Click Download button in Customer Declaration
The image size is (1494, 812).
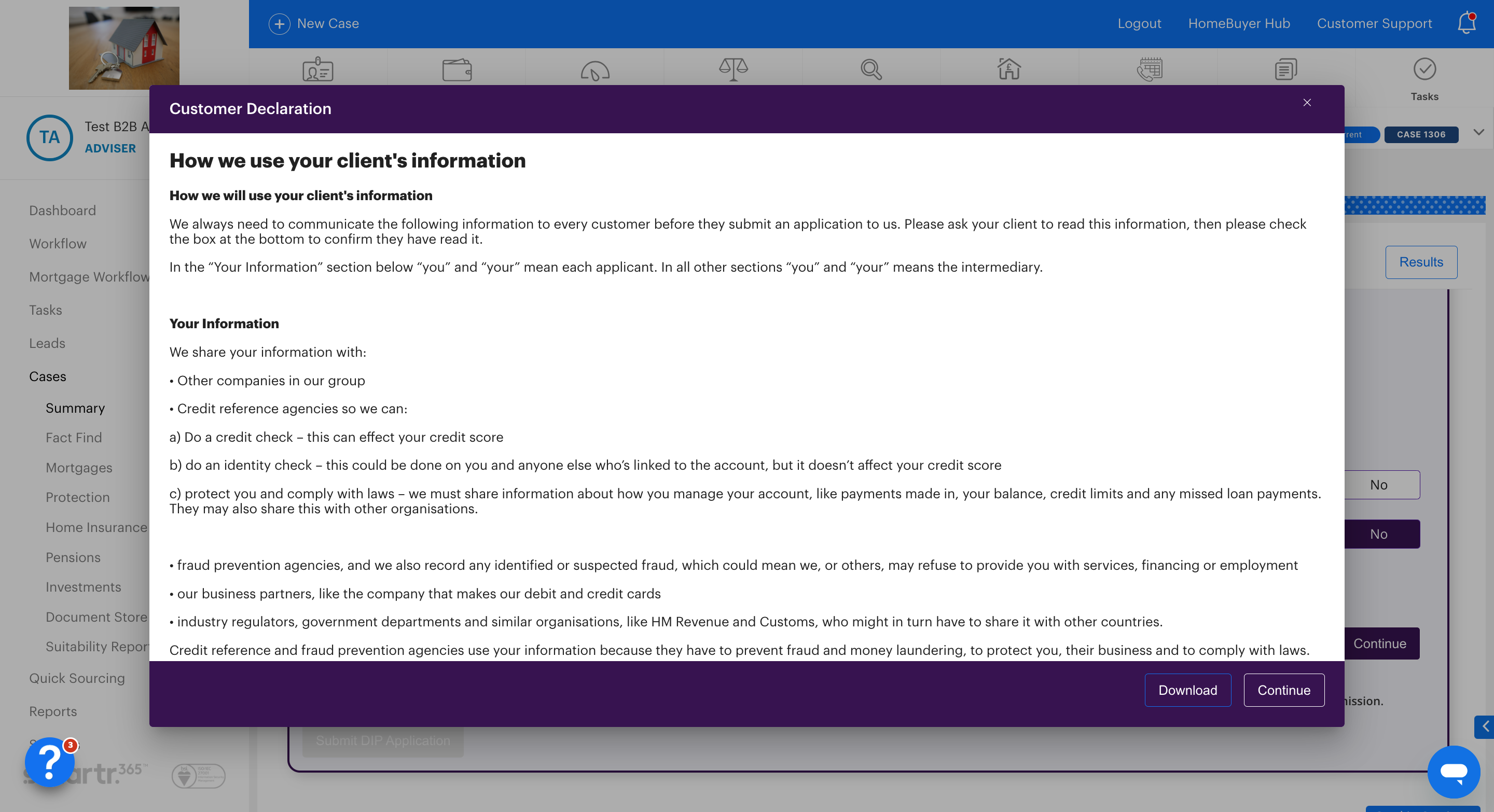(1188, 690)
